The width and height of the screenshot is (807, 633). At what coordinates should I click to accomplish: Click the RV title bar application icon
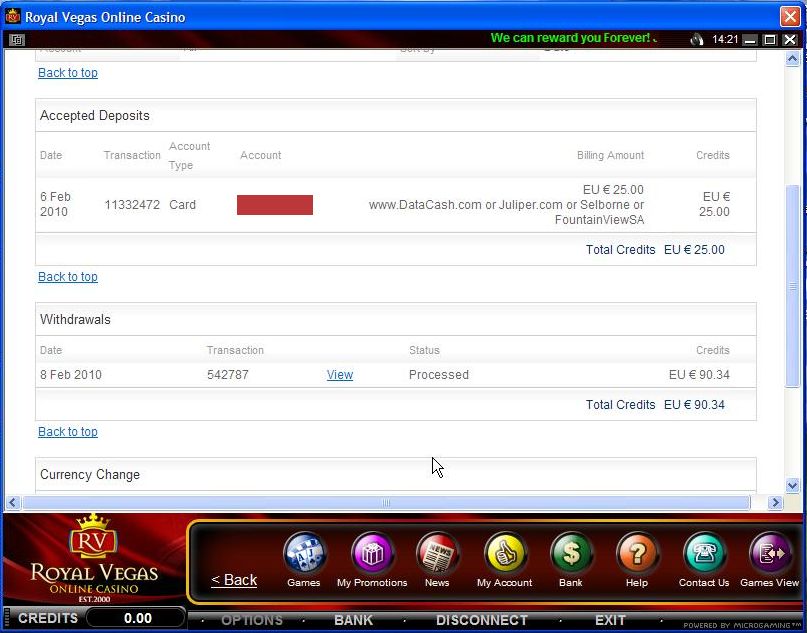12,16
